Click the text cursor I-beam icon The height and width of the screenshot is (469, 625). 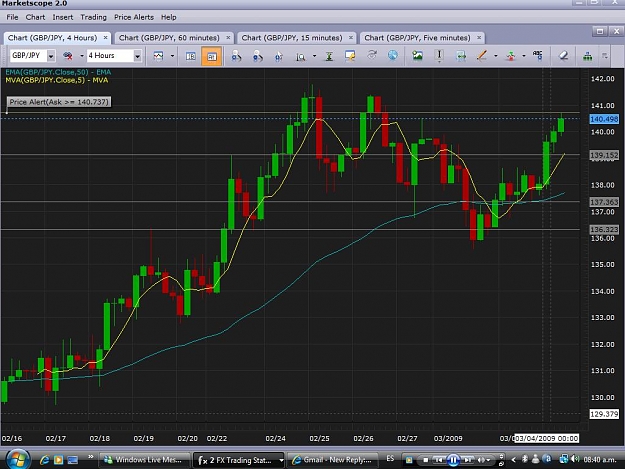pyautogui.click(x=439, y=56)
